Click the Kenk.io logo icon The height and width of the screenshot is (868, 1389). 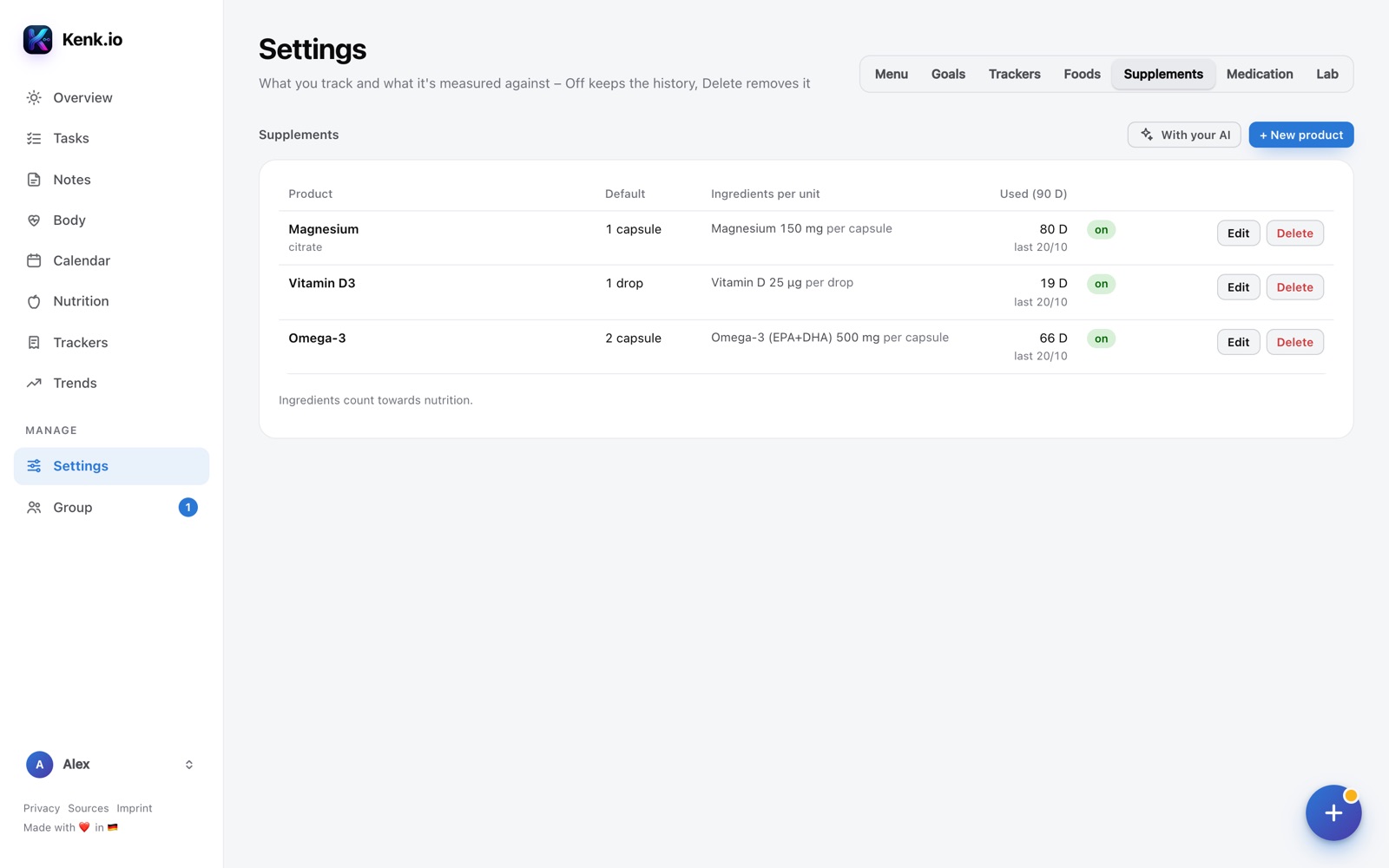coord(37,39)
